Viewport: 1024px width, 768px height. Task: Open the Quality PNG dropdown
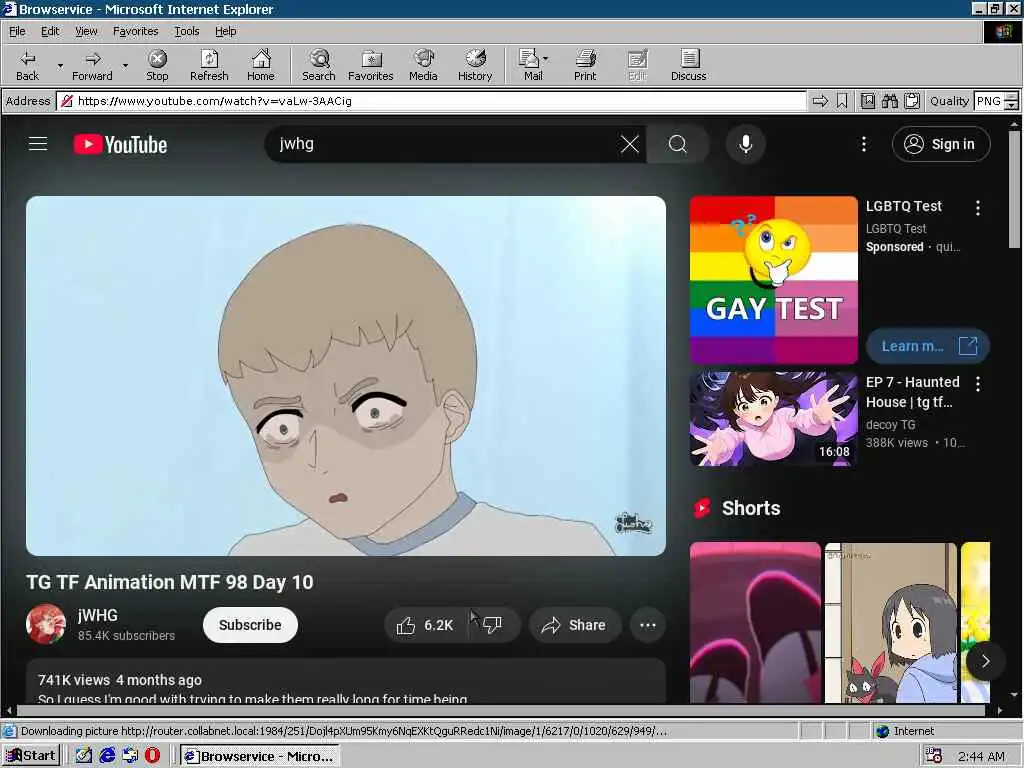(x=1011, y=101)
